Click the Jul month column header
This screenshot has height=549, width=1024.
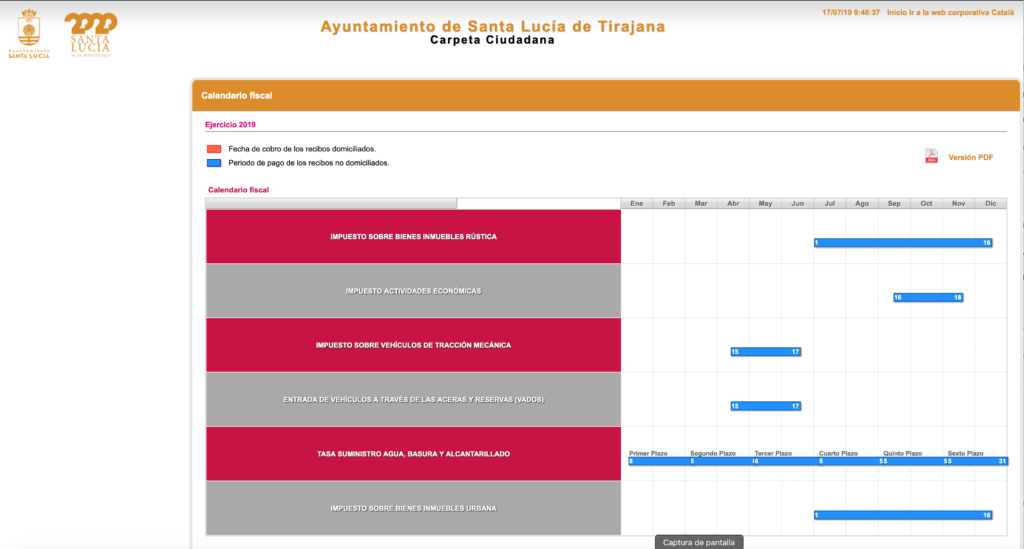830,204
